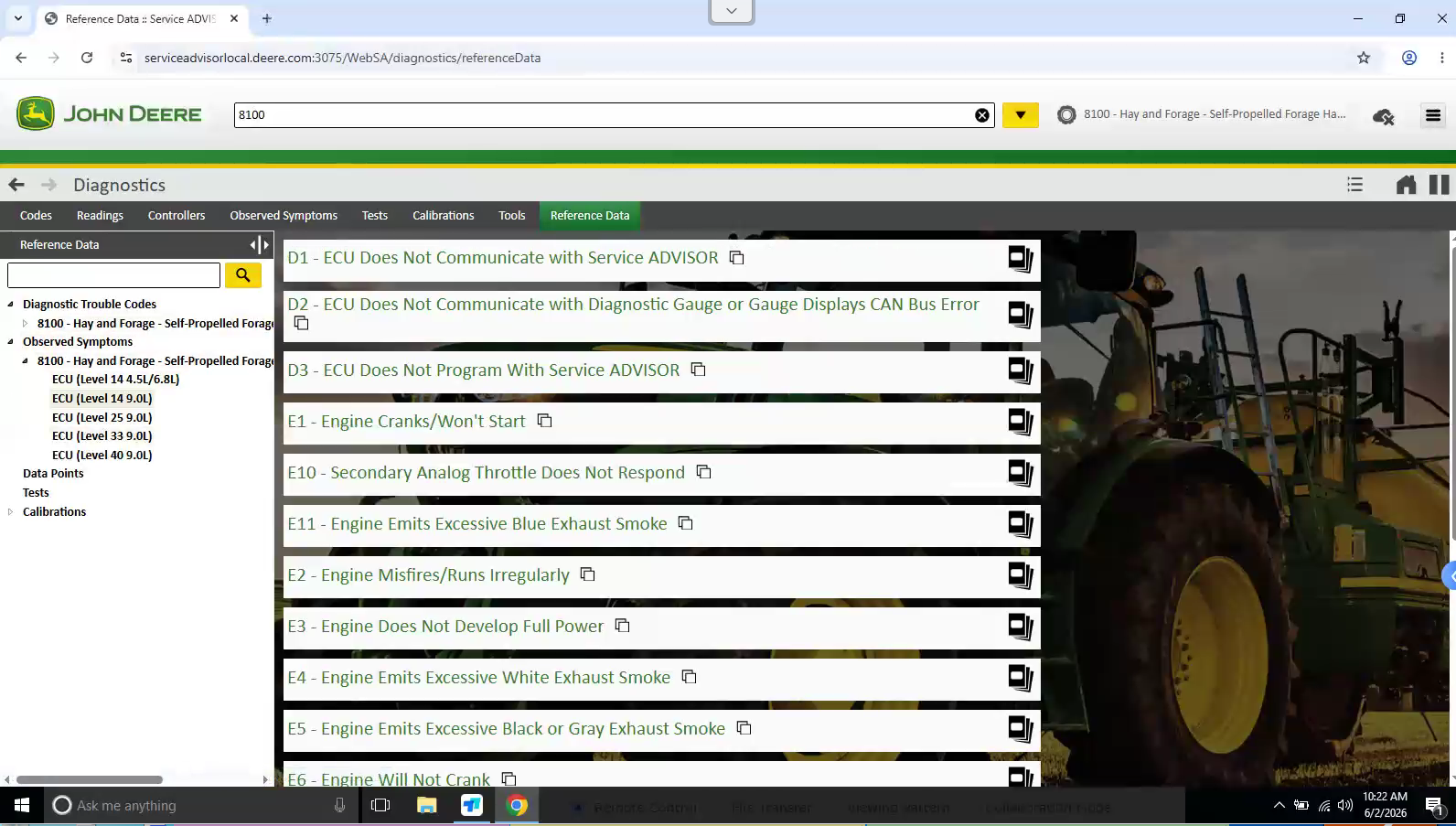Expand 8100 under Diagnostic Trouble Codes
The width and height of the screenshot is (1456, 826).
point(26,324)
